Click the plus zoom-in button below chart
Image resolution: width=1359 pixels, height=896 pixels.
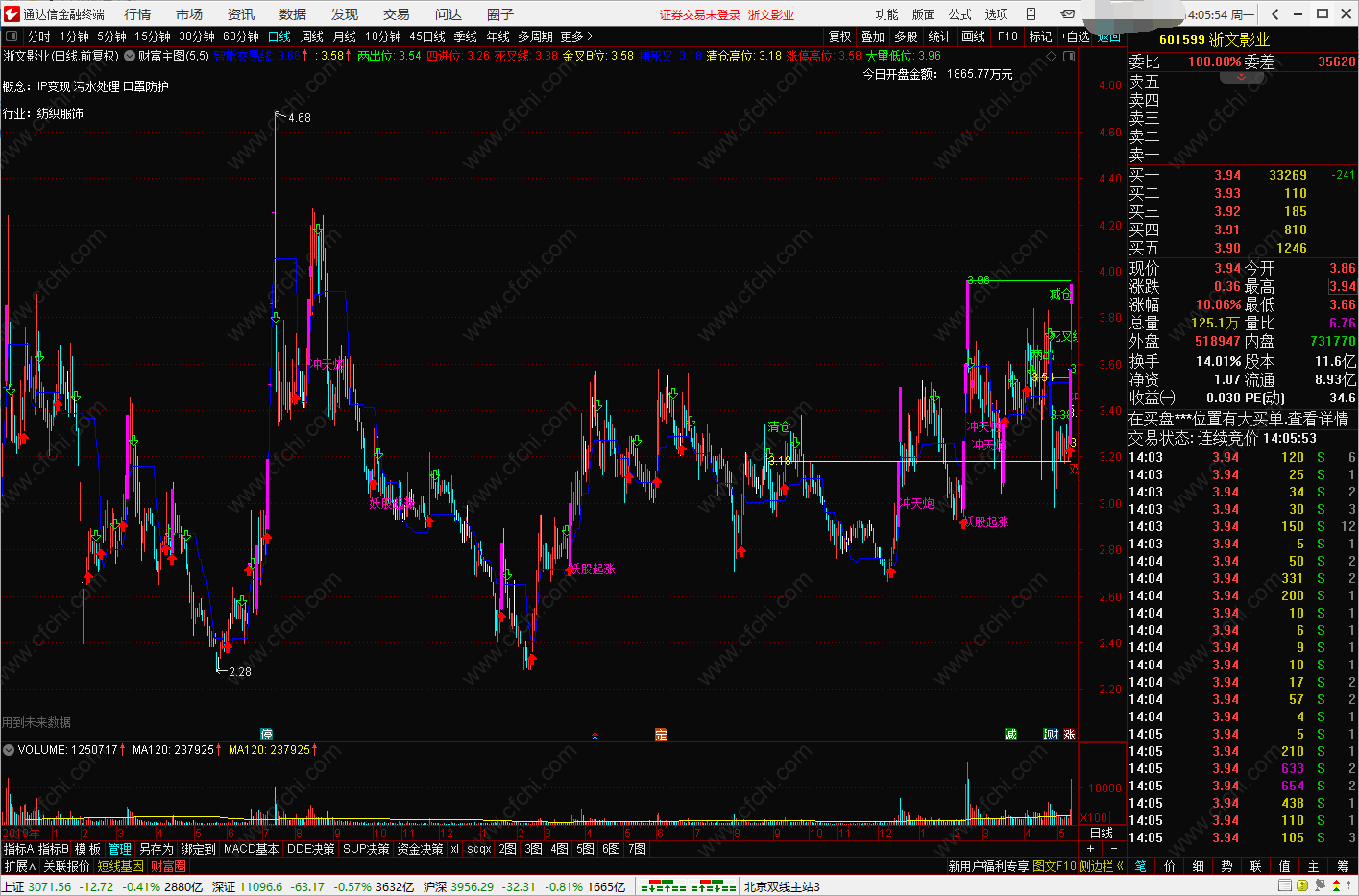(1090, 849)
